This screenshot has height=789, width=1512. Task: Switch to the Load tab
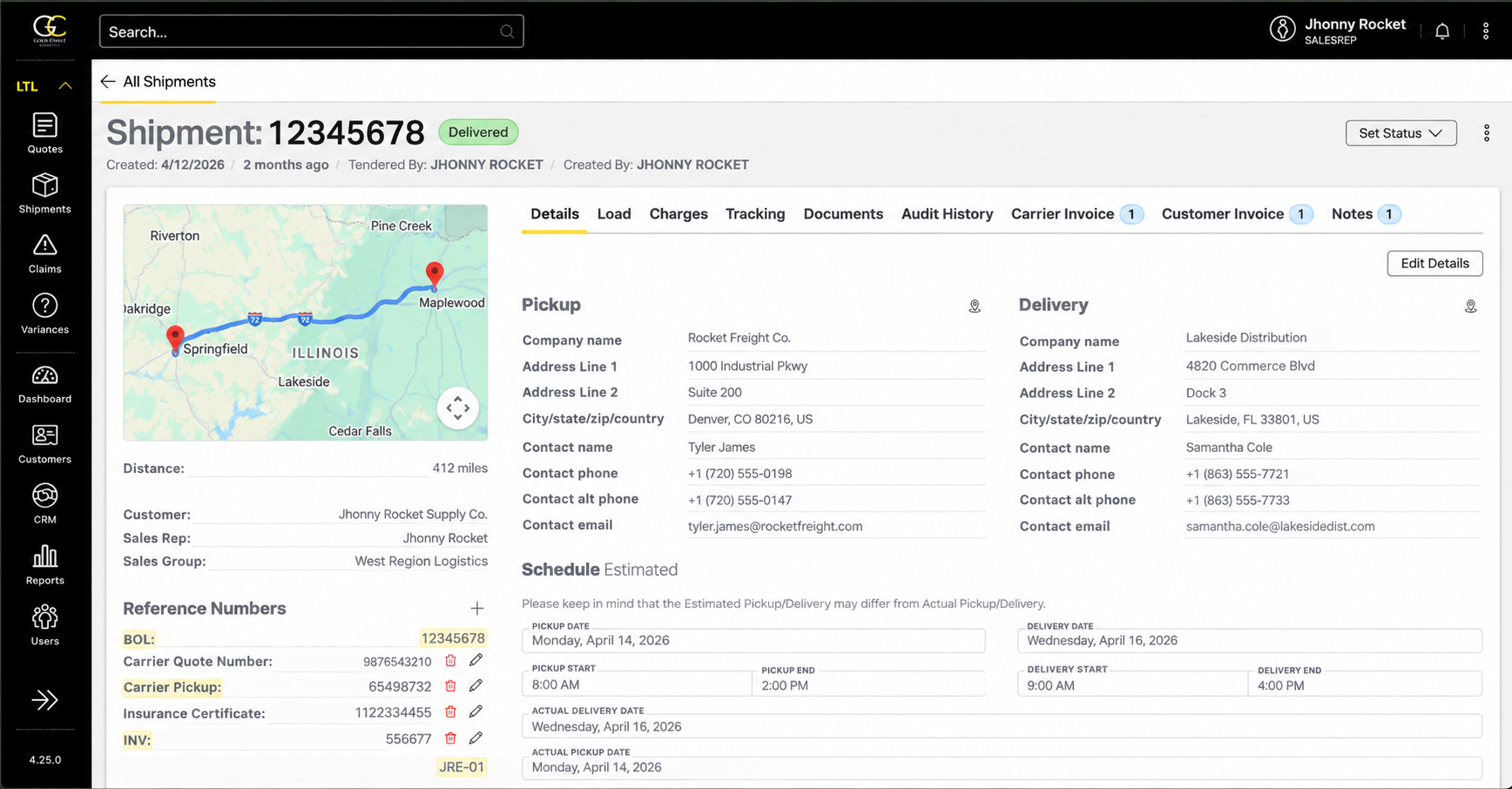point(614,214)
